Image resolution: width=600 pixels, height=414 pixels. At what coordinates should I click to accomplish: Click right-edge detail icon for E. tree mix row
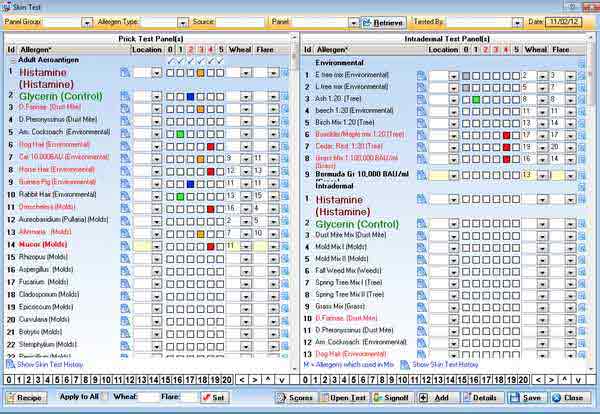(x=582, y=75)
